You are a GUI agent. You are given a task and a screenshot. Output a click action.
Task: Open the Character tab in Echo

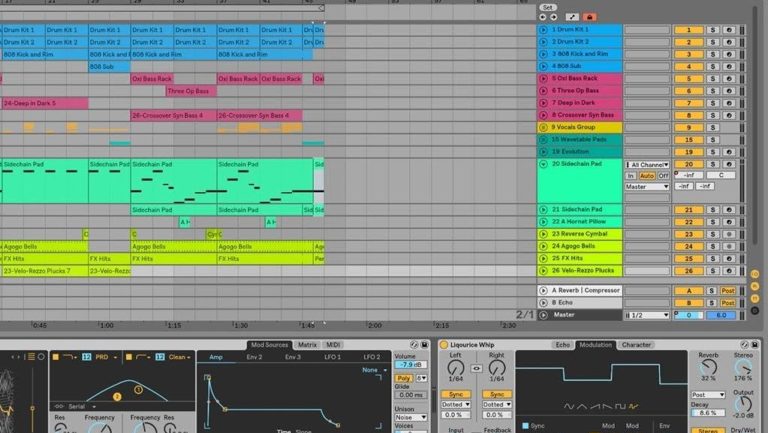pos(636,345)
